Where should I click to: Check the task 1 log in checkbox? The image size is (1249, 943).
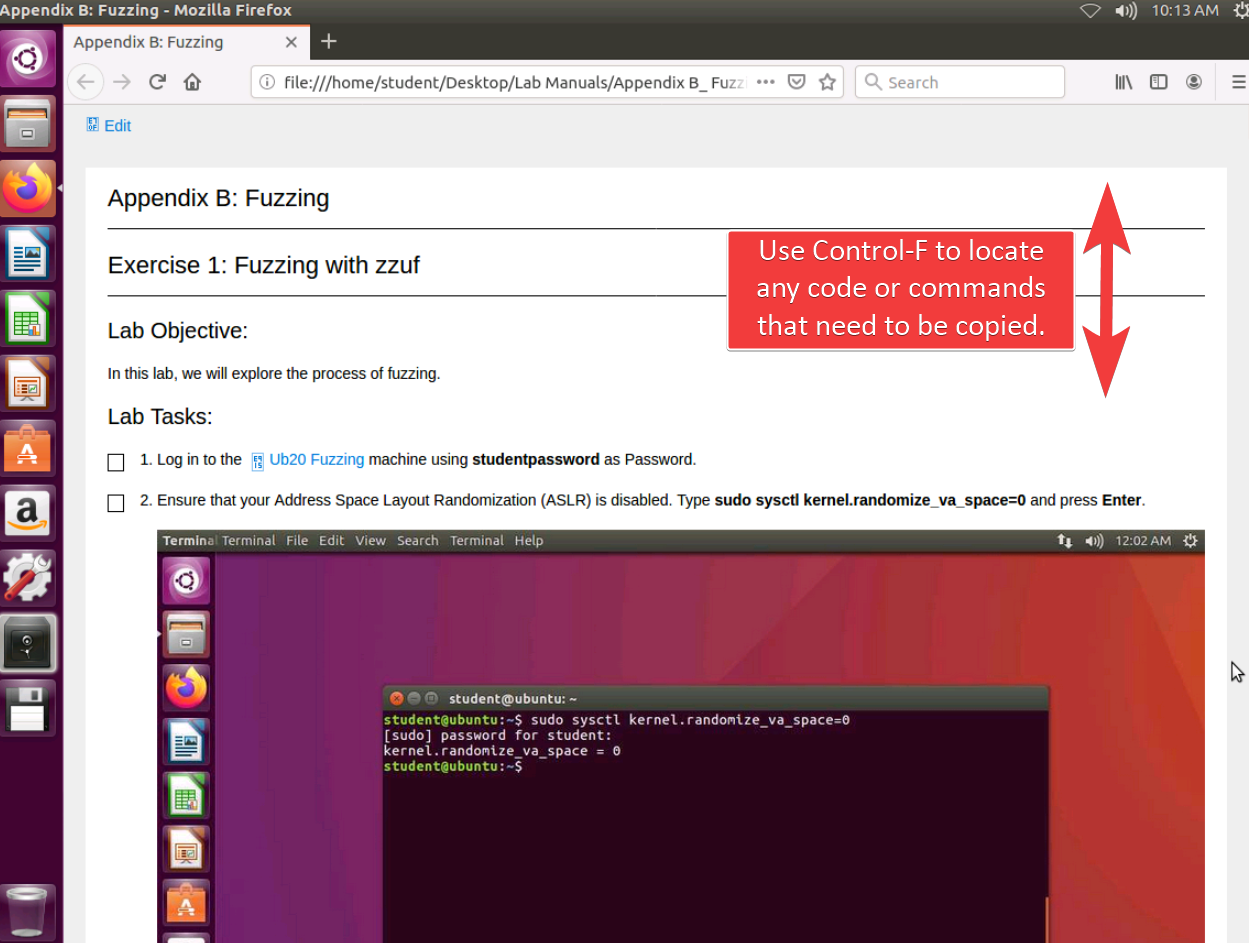[x=116, y=462]
